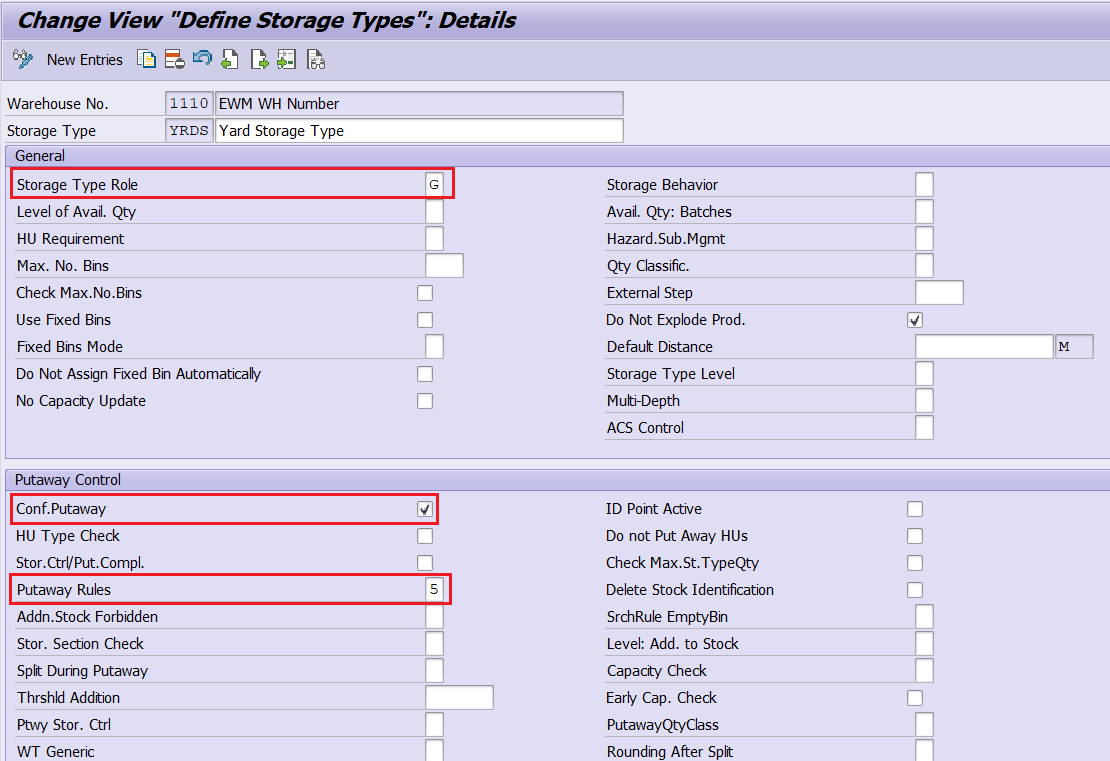1110x761 pixels.
Task: Select the Storage Behavior field
Action: click(924, 185)
